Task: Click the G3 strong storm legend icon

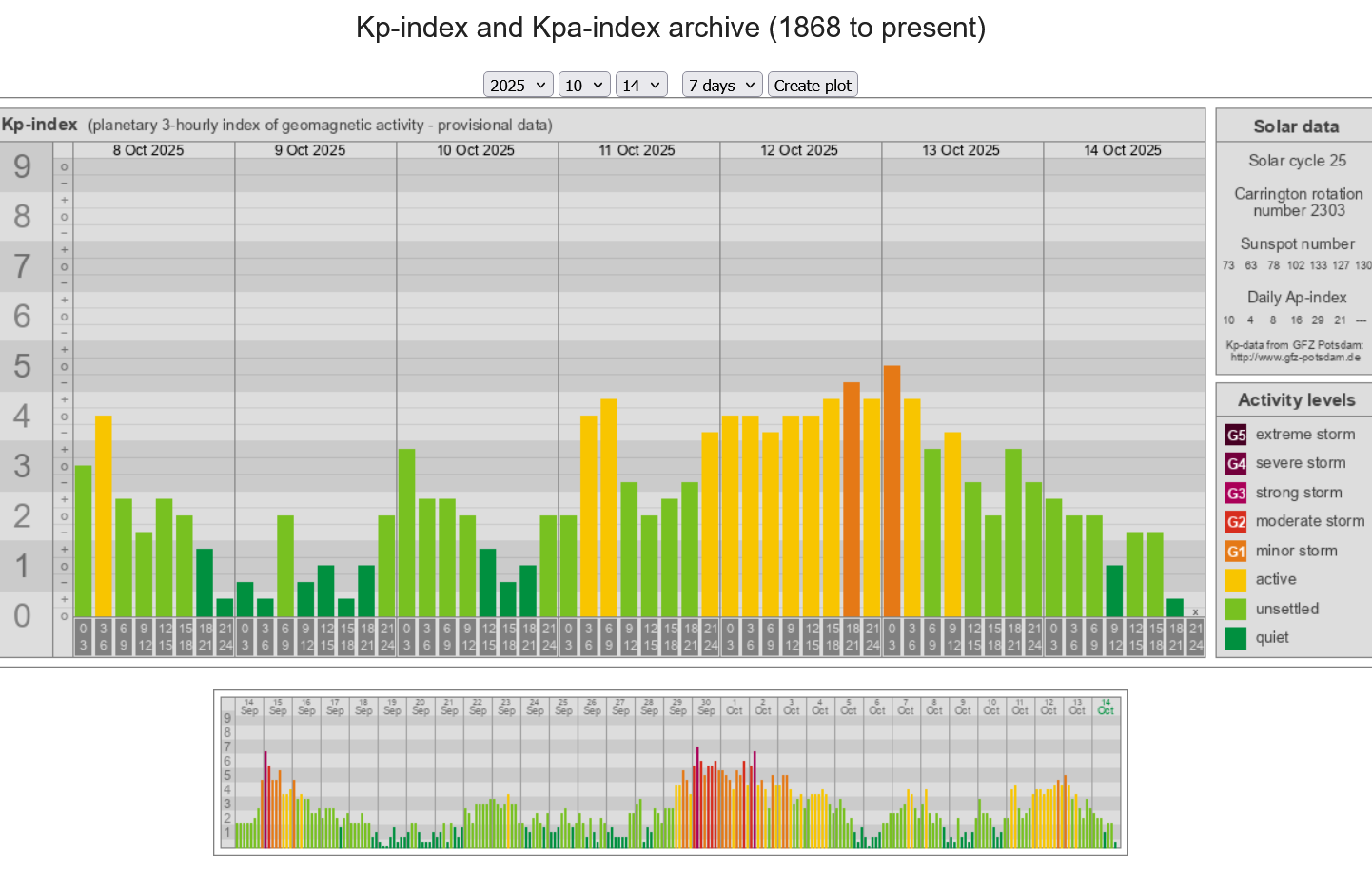Action: pyautogui.click(x=1235, y=493)
